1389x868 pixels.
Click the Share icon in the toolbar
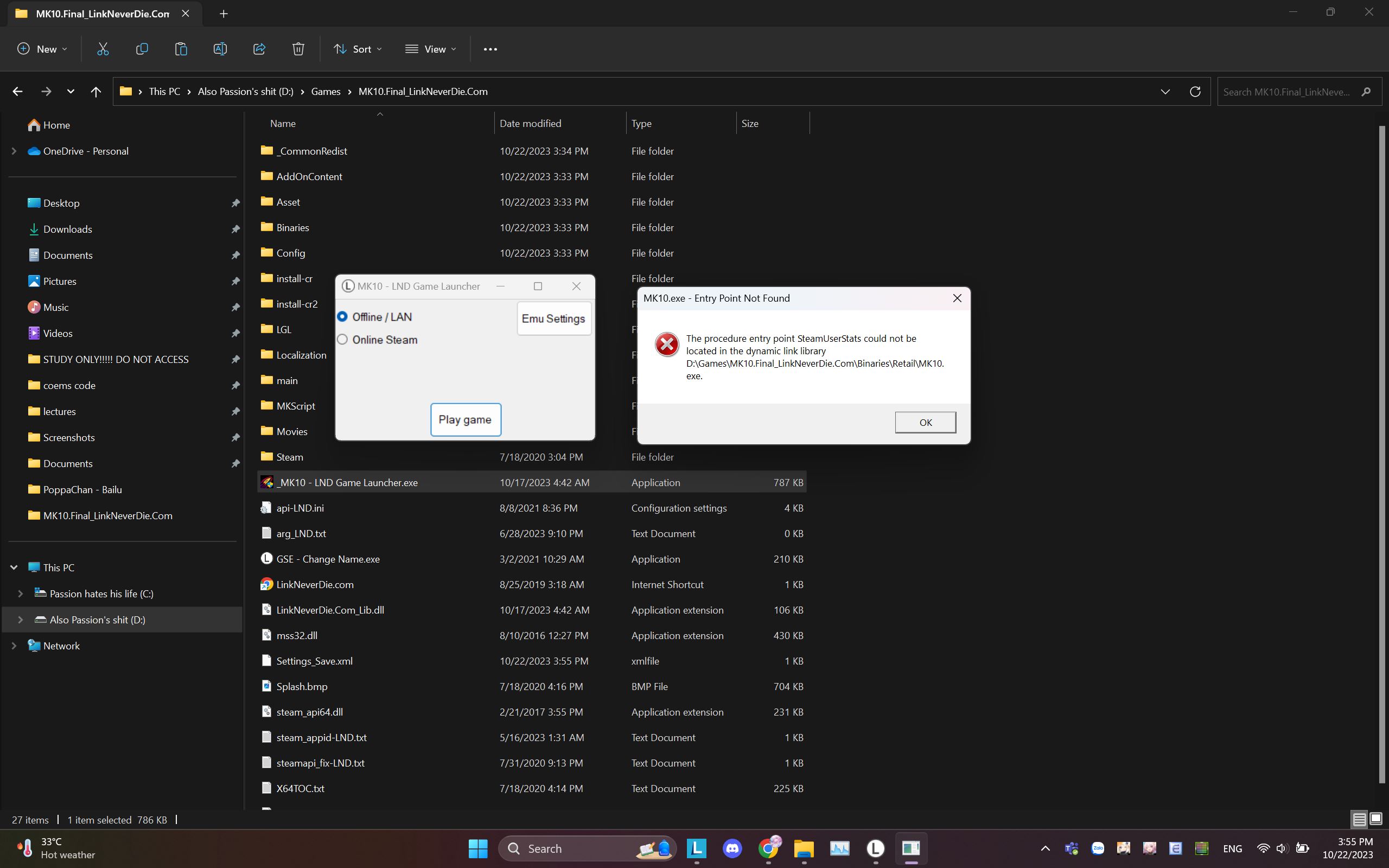click(259, 49)
